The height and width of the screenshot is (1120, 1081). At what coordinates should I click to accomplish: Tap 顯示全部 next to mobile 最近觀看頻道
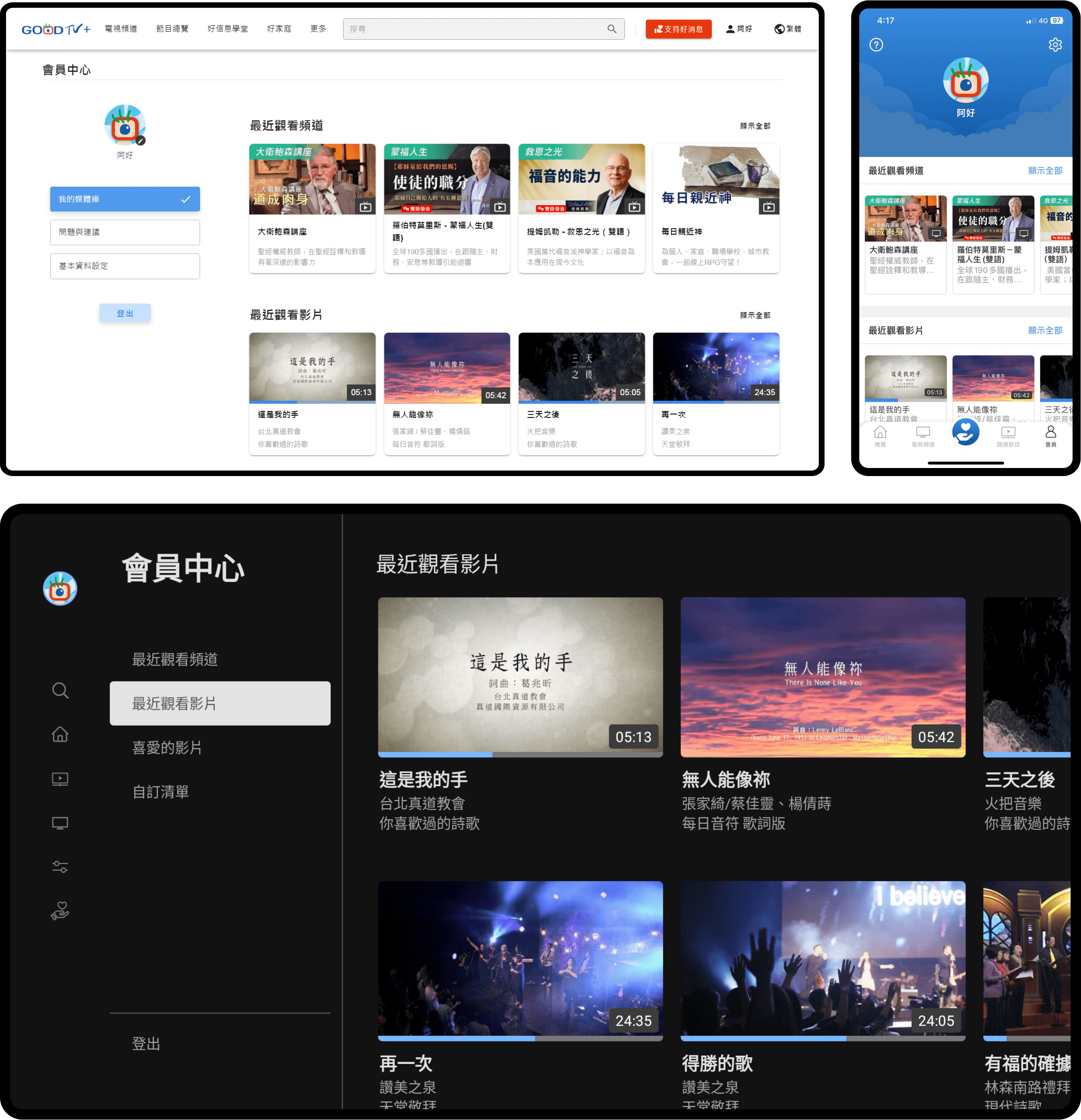point(1045,170)
